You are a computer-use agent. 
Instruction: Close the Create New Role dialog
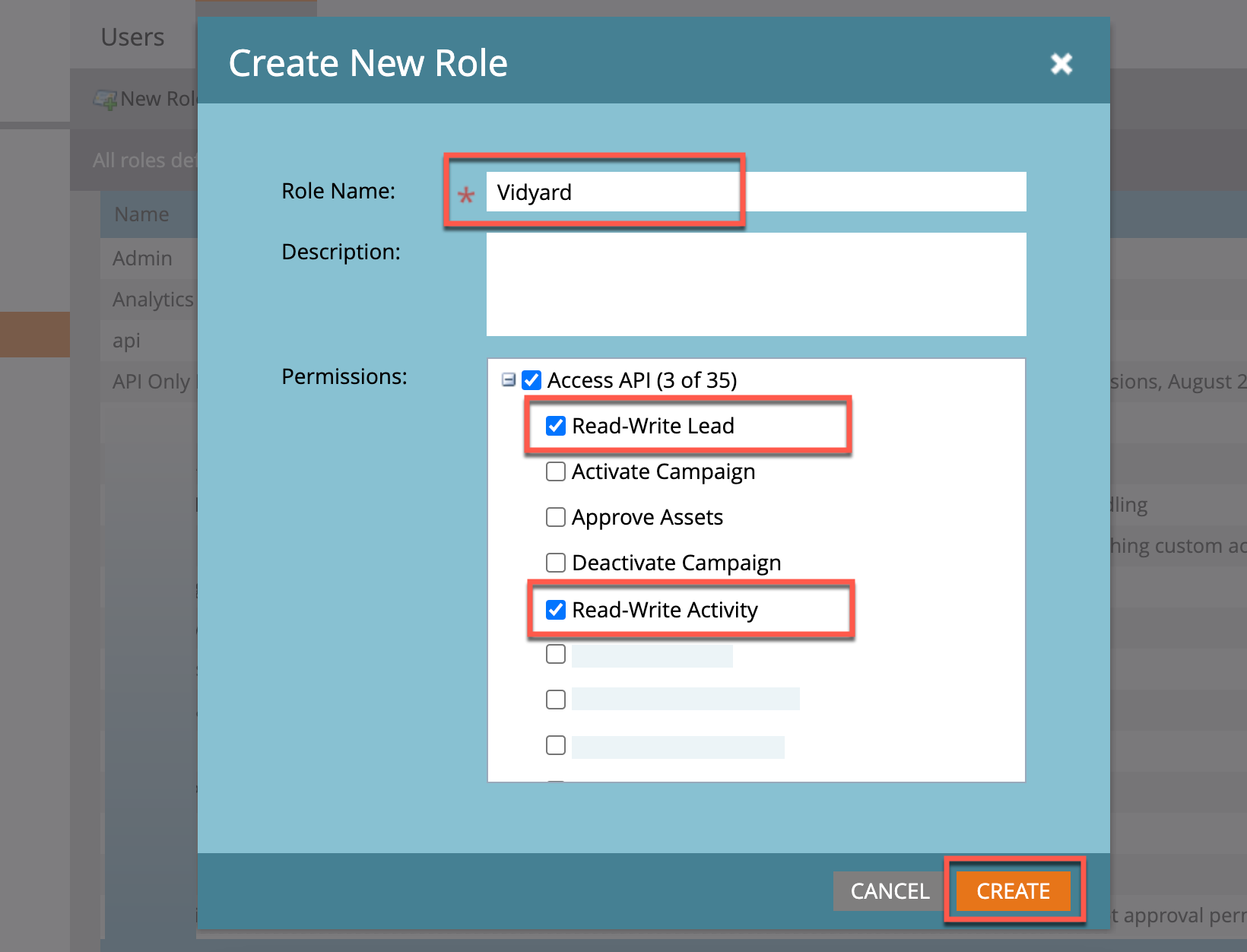point(1061,63)
